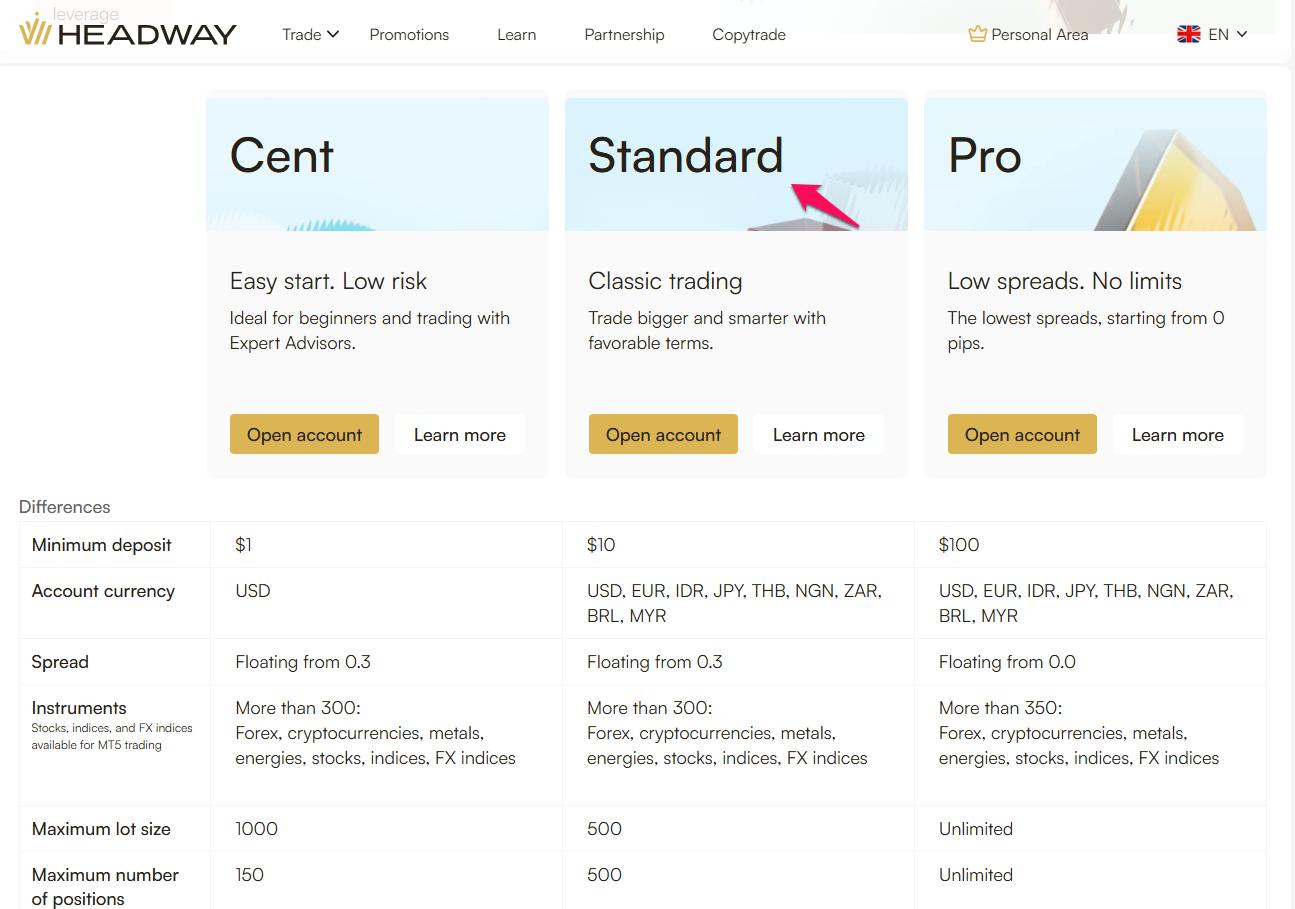Learn more about the Cent account
The image size is (1295, 909).
460,434
